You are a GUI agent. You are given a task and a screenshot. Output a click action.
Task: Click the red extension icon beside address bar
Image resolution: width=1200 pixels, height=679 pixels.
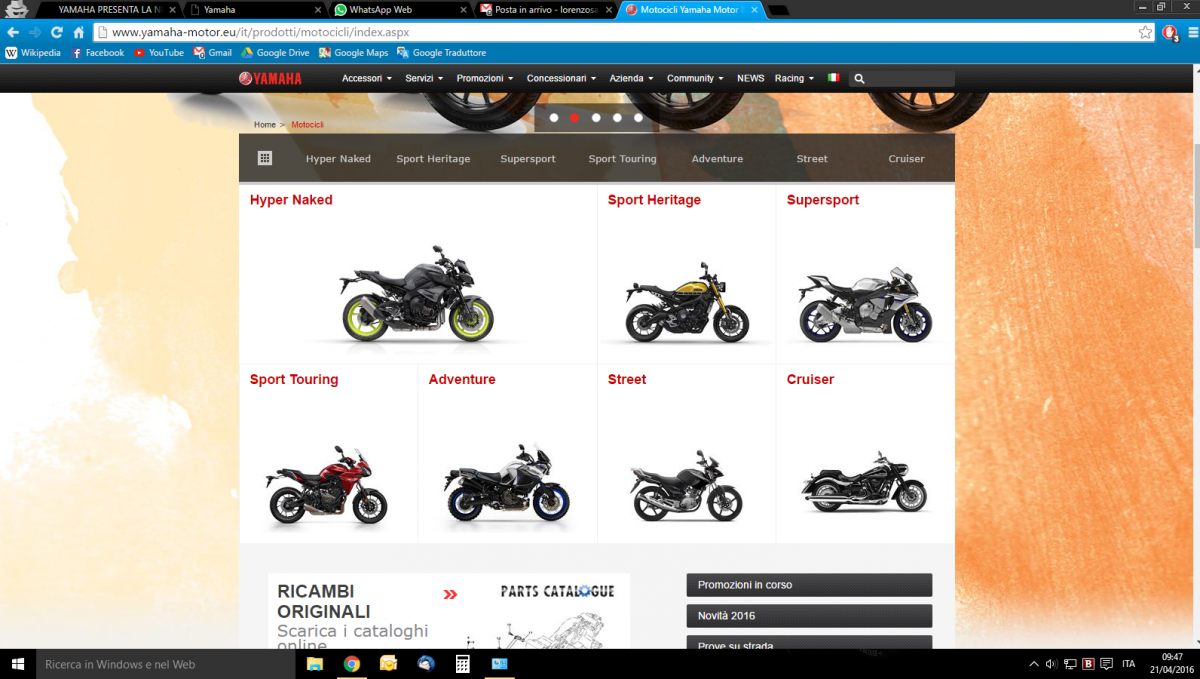tap(1170, 32)
